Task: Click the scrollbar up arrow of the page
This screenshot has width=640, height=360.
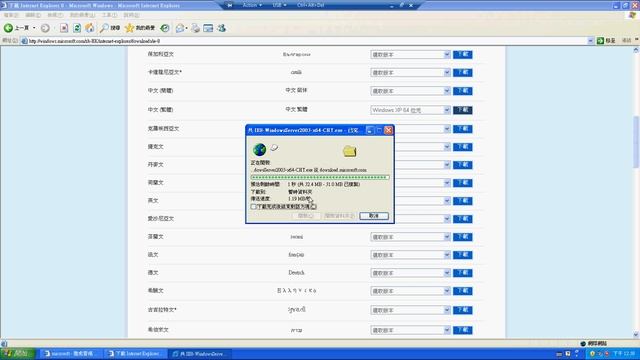Action: click(x=636, y=50)
